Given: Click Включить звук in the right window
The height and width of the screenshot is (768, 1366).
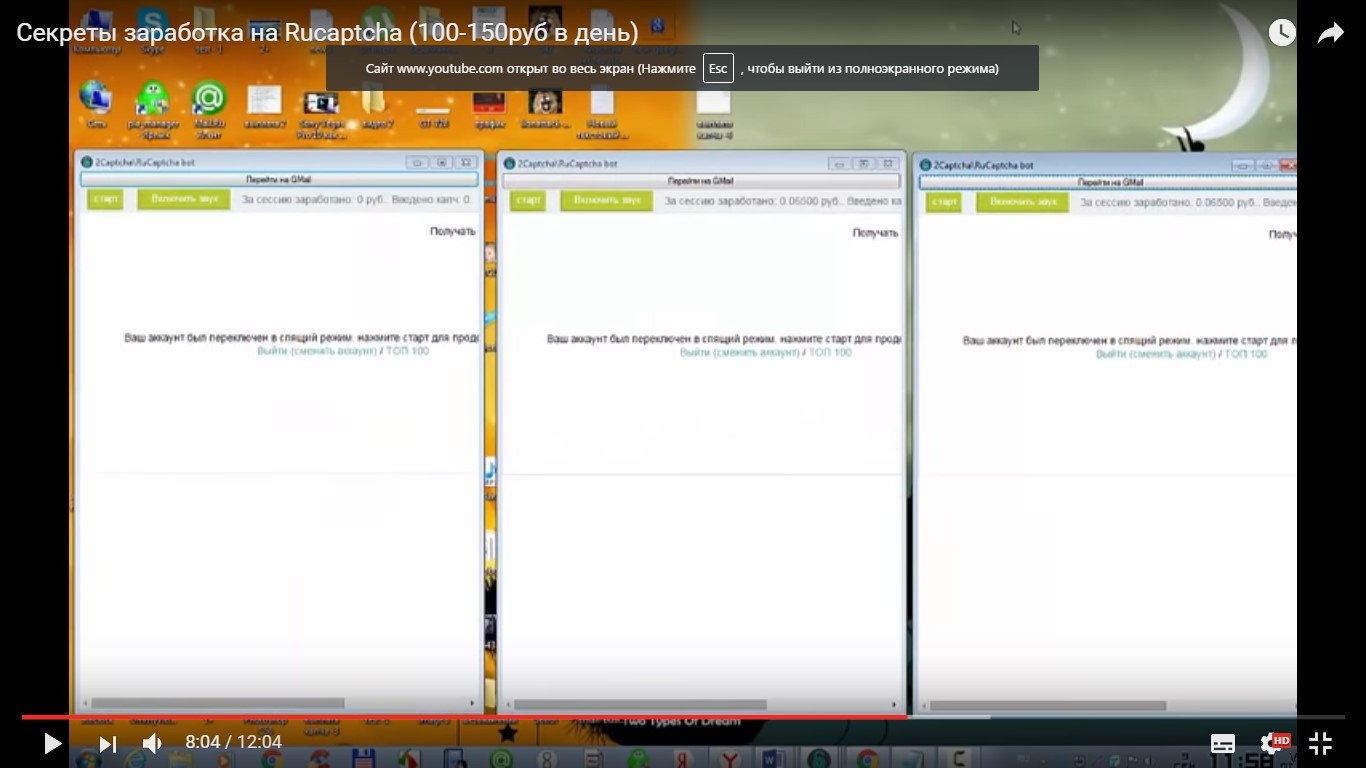Looking at the screenshot, I should coord(1023,202).
